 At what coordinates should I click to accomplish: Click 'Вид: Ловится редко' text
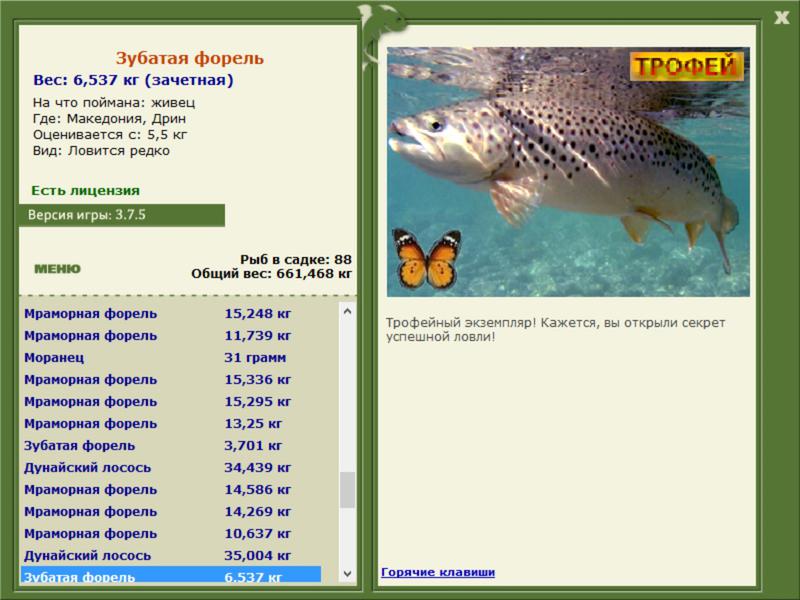point(101,151)
